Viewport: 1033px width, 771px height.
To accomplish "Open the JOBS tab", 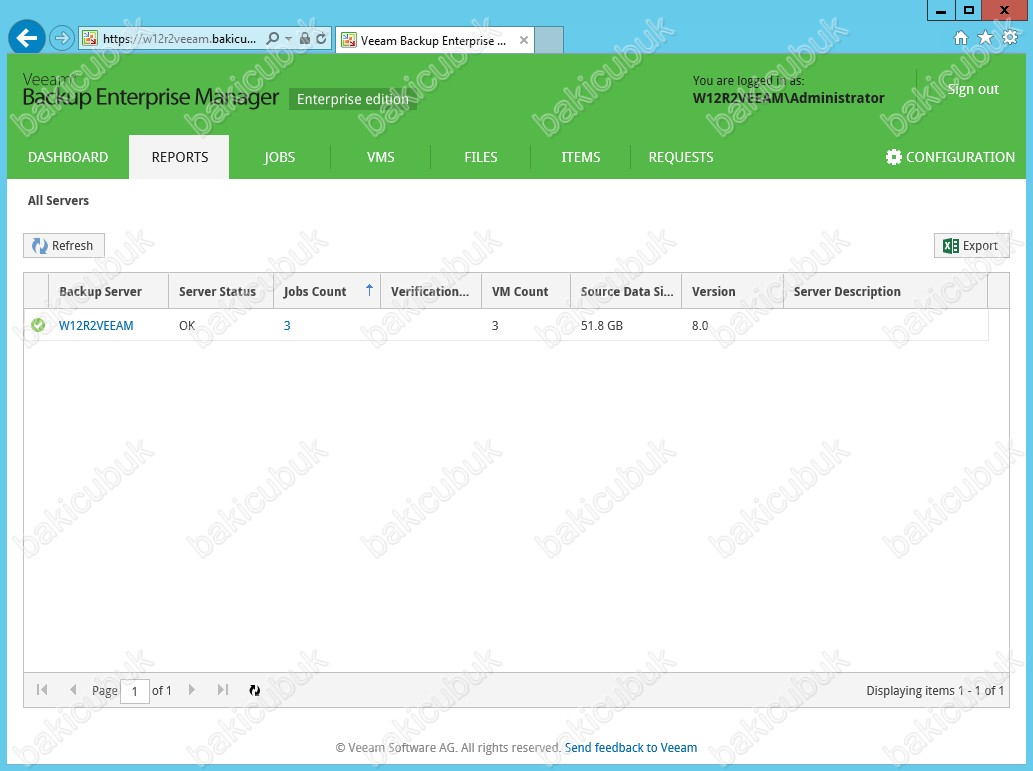I will click(x=279, y=157).
